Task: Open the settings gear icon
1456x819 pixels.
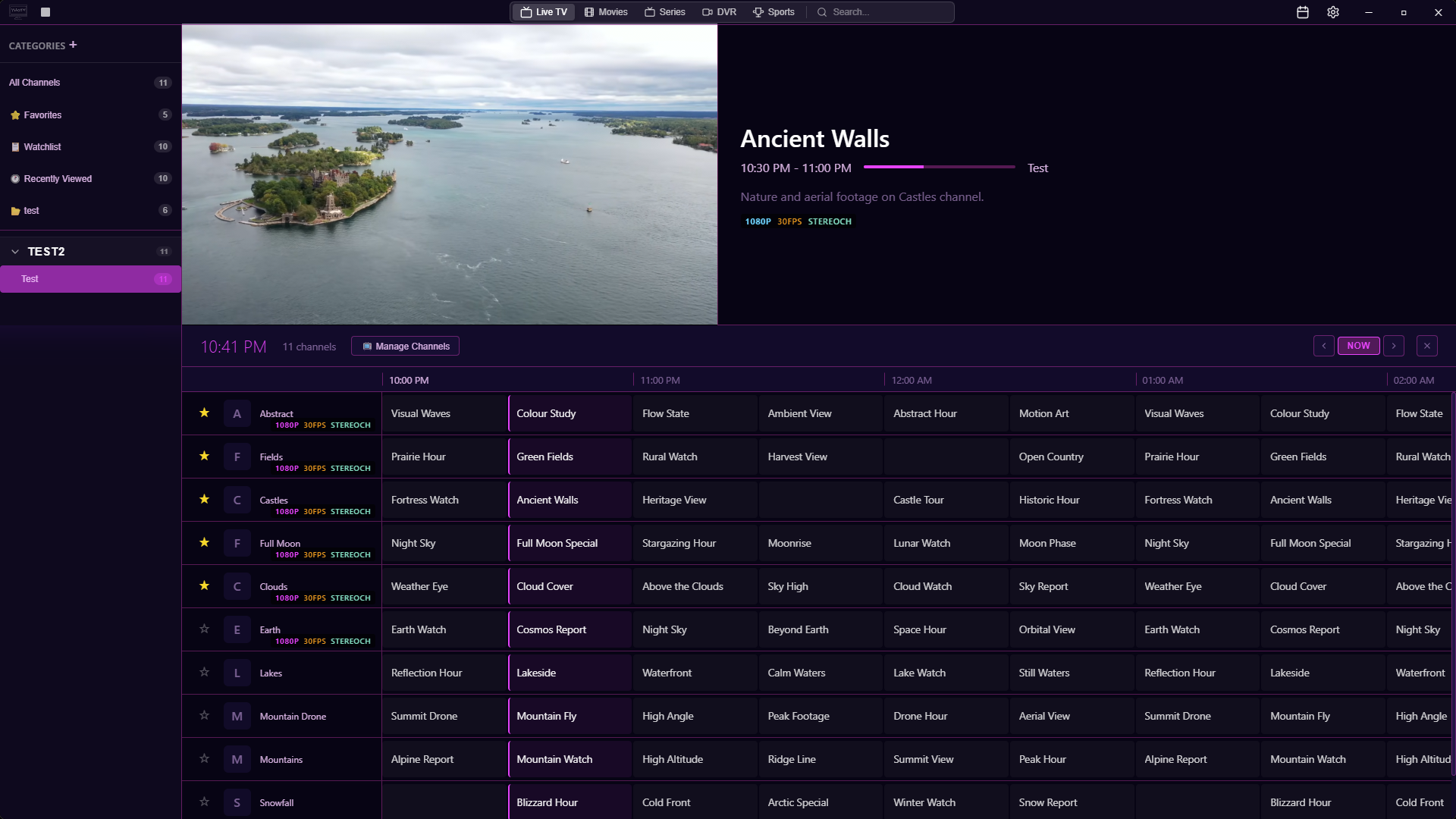Action: [1333, 12]
